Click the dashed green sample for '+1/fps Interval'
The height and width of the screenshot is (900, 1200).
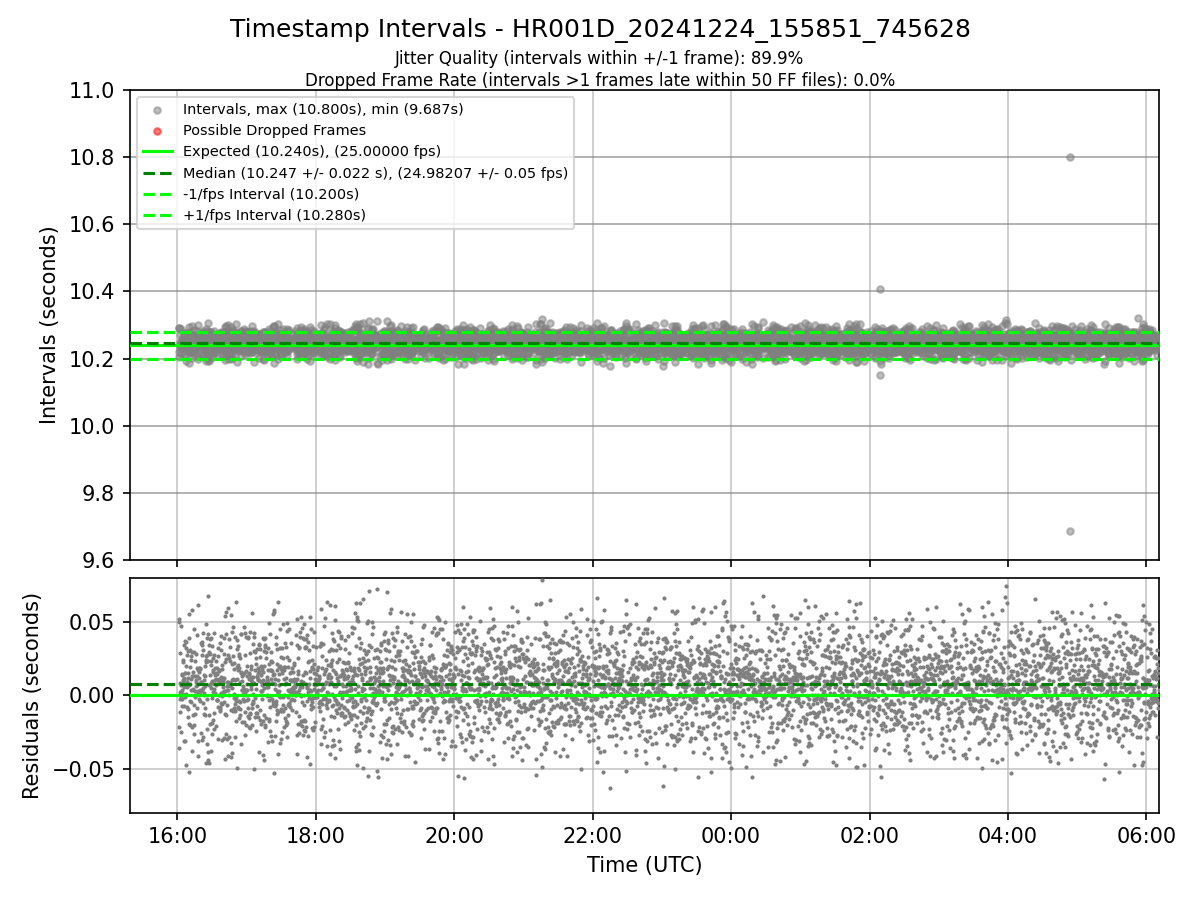[157, 215]
